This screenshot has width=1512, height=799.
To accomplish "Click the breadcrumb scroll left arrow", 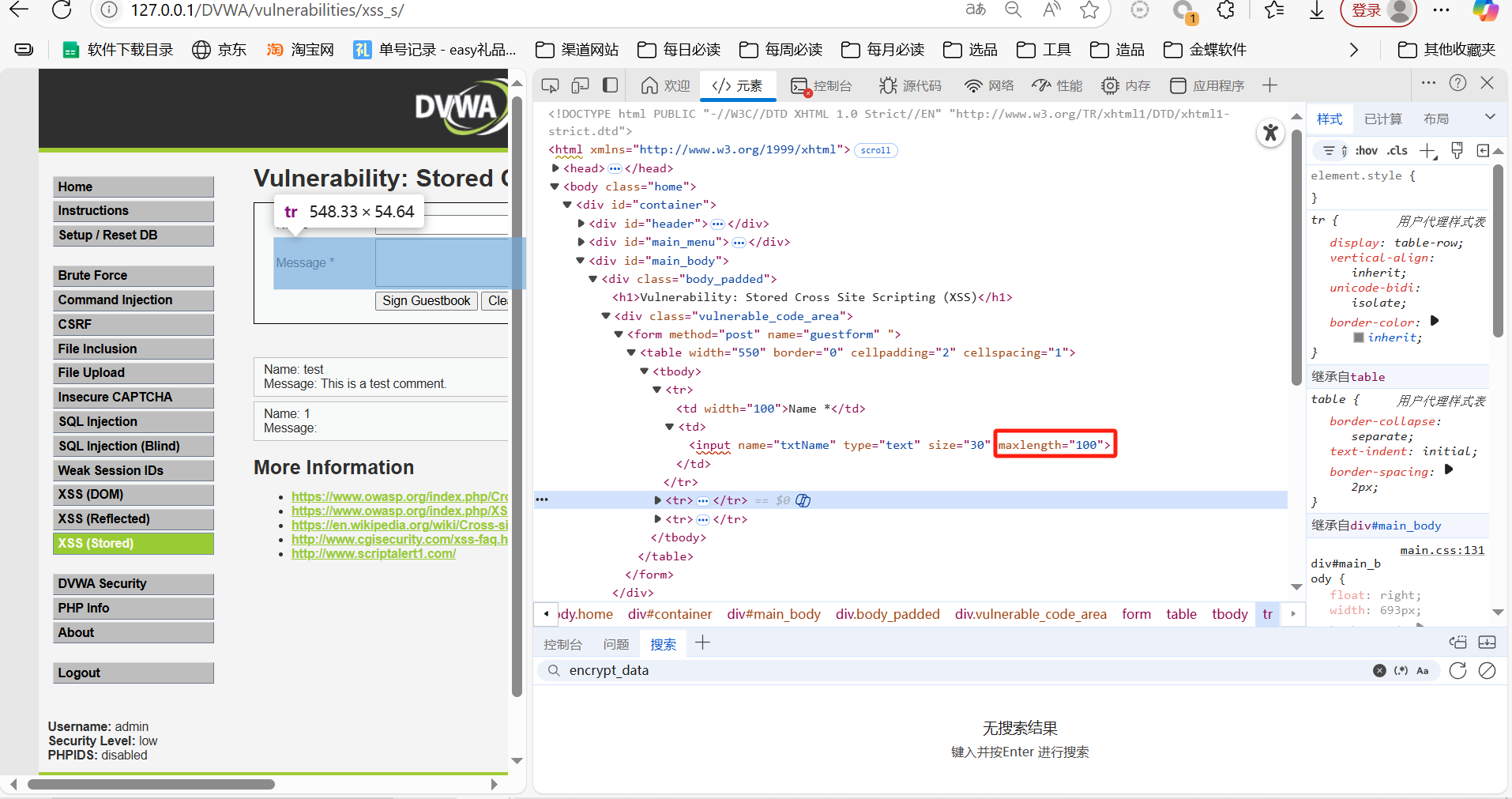I will click(x=546, y=614).
